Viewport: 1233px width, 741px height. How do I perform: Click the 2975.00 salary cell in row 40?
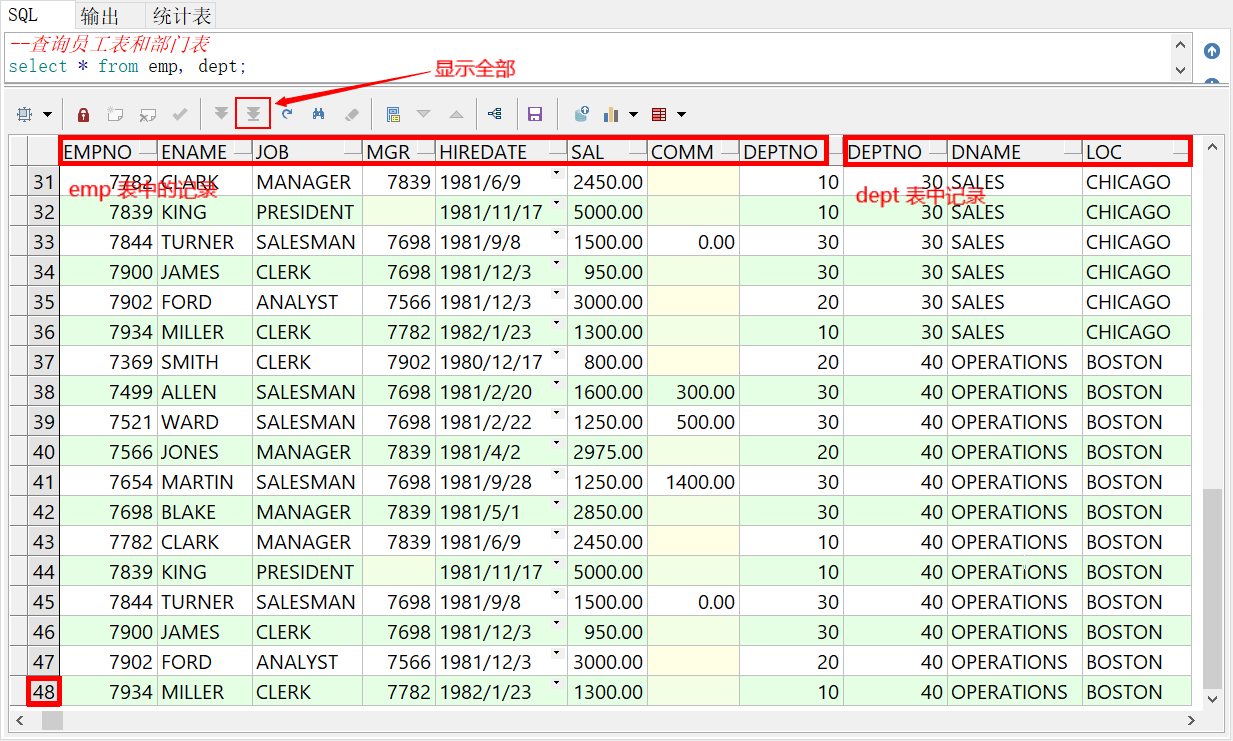point(607,452)
